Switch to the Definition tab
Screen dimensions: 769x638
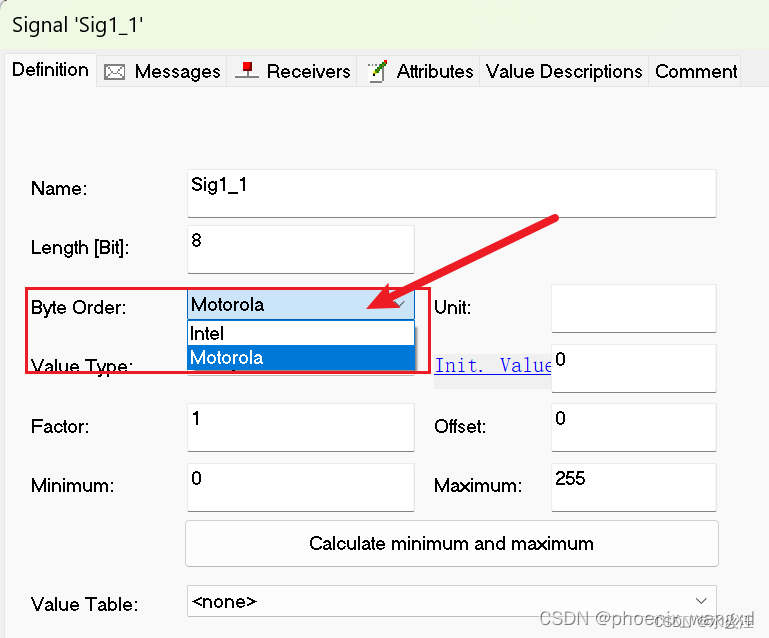click(51, 70)
